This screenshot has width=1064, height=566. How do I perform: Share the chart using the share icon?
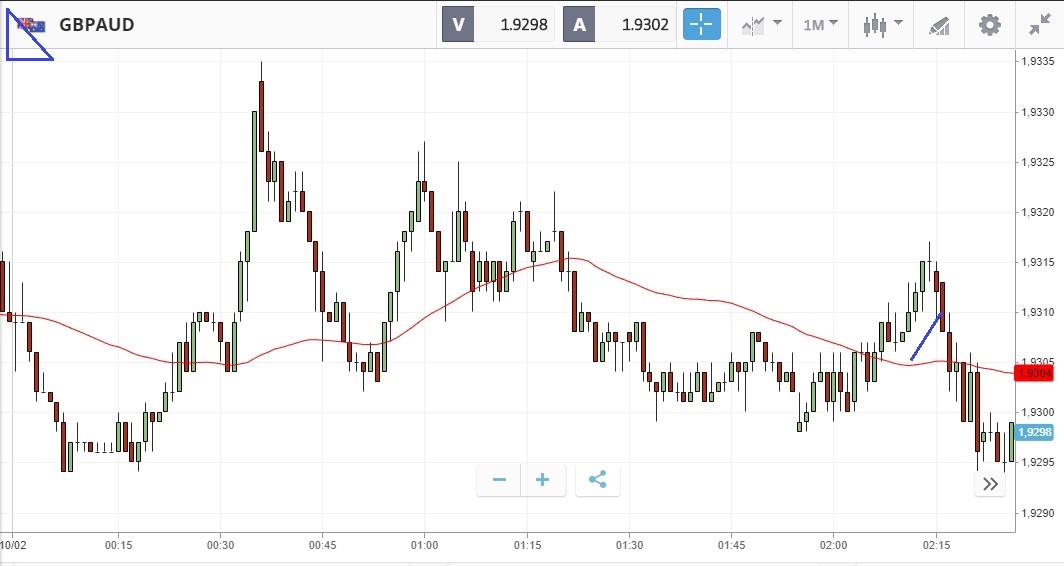(597, 480)
